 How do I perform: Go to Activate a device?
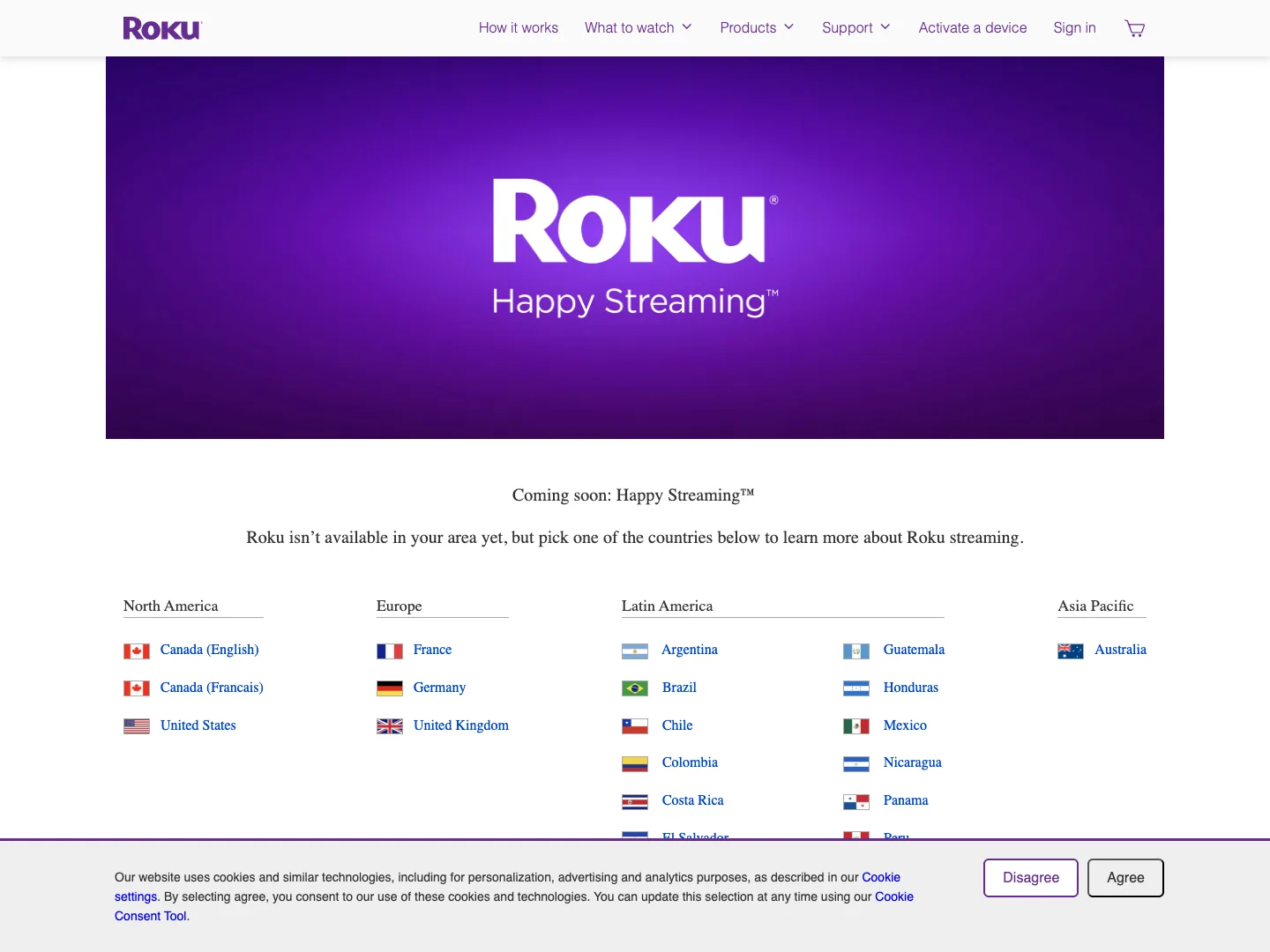(973, 27)
